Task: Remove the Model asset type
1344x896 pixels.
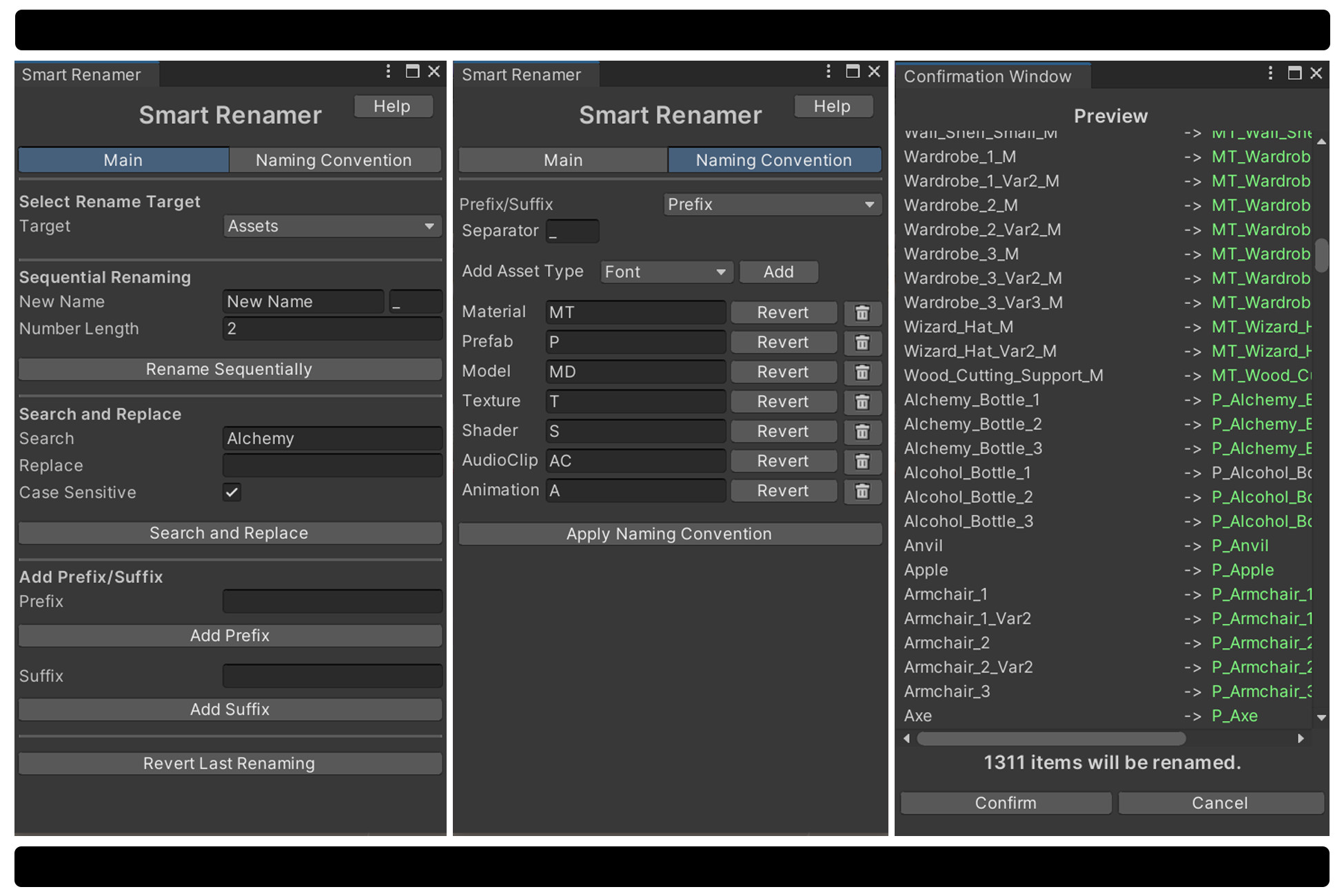Action: coord(862,372)
